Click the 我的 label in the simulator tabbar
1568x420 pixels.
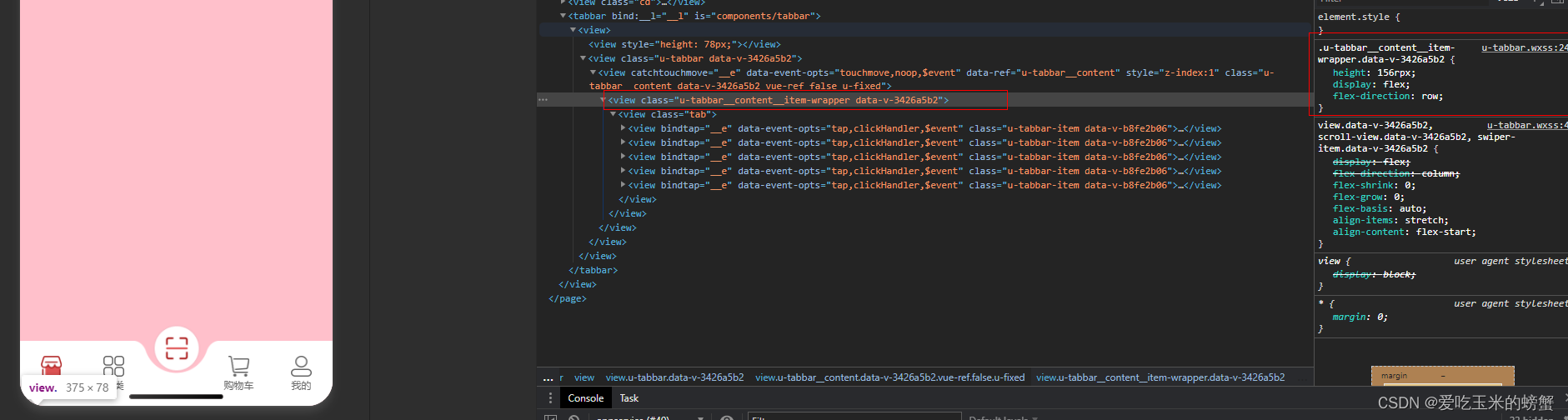point(301,386)
